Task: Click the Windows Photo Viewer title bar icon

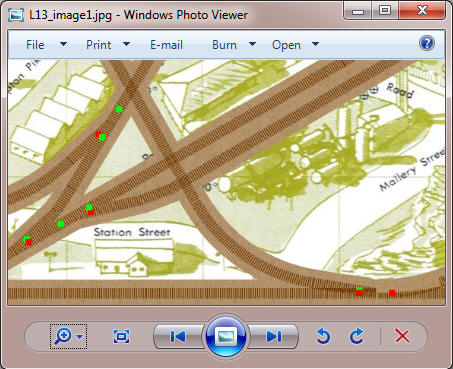Action: (x=16, y=15)
